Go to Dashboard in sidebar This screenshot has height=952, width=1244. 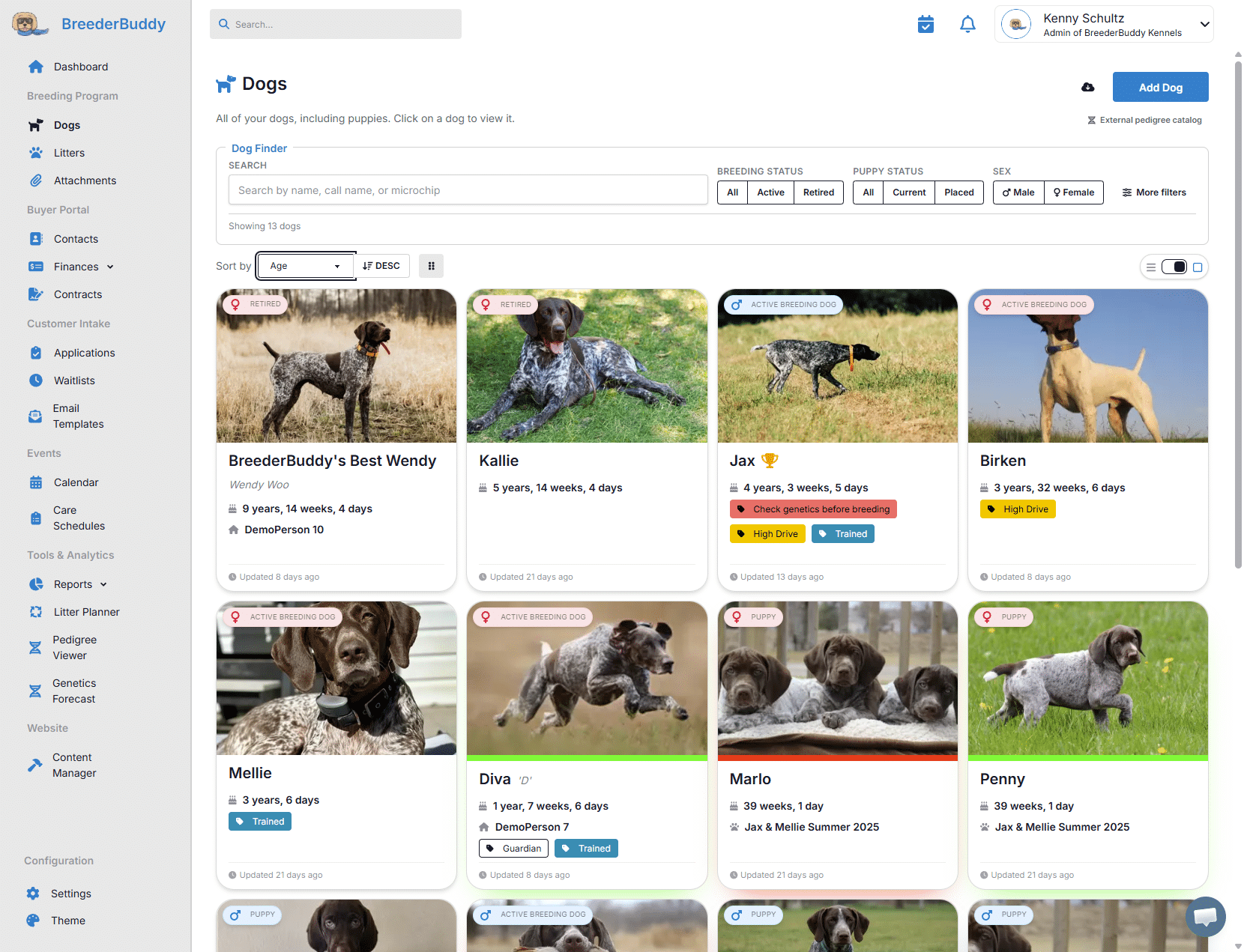(x=80, y=67)
